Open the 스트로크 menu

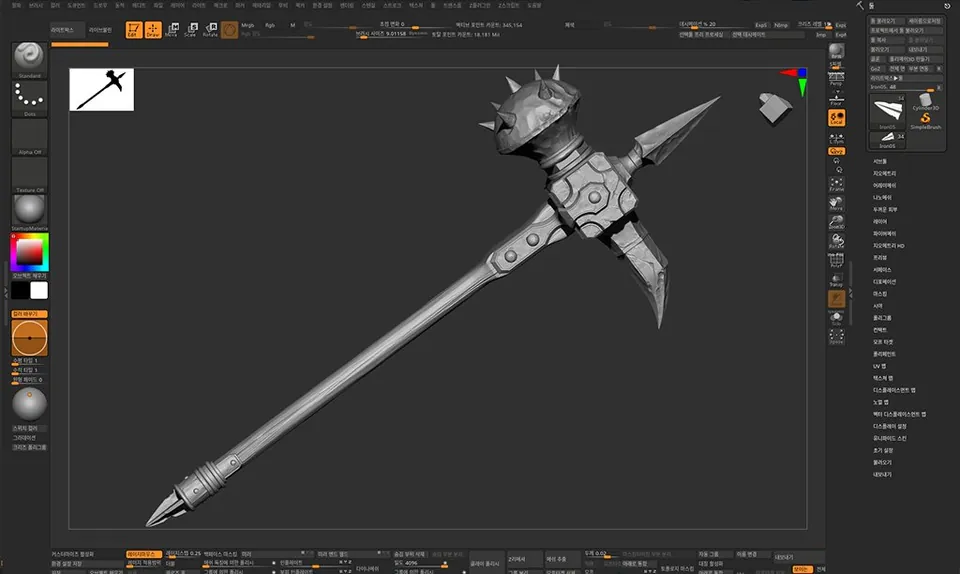click(x=392, y=5)
